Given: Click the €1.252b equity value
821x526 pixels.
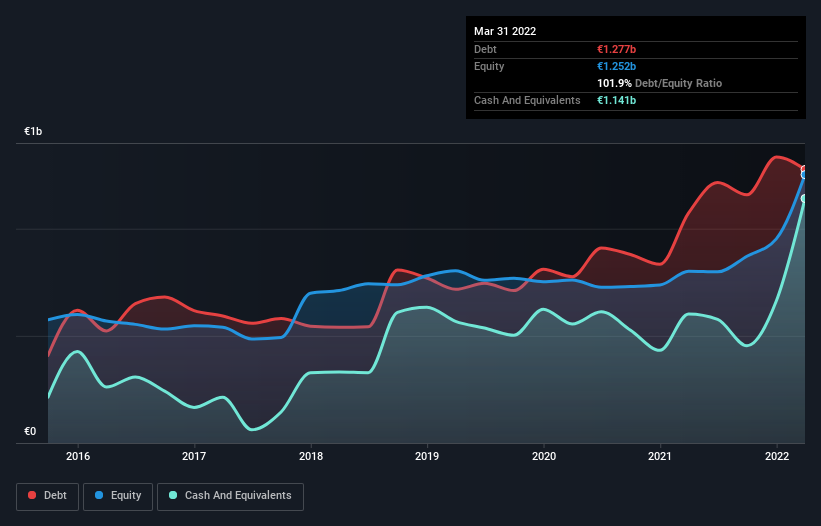Looking at the screenshot, I should click(x=616, y=66).
